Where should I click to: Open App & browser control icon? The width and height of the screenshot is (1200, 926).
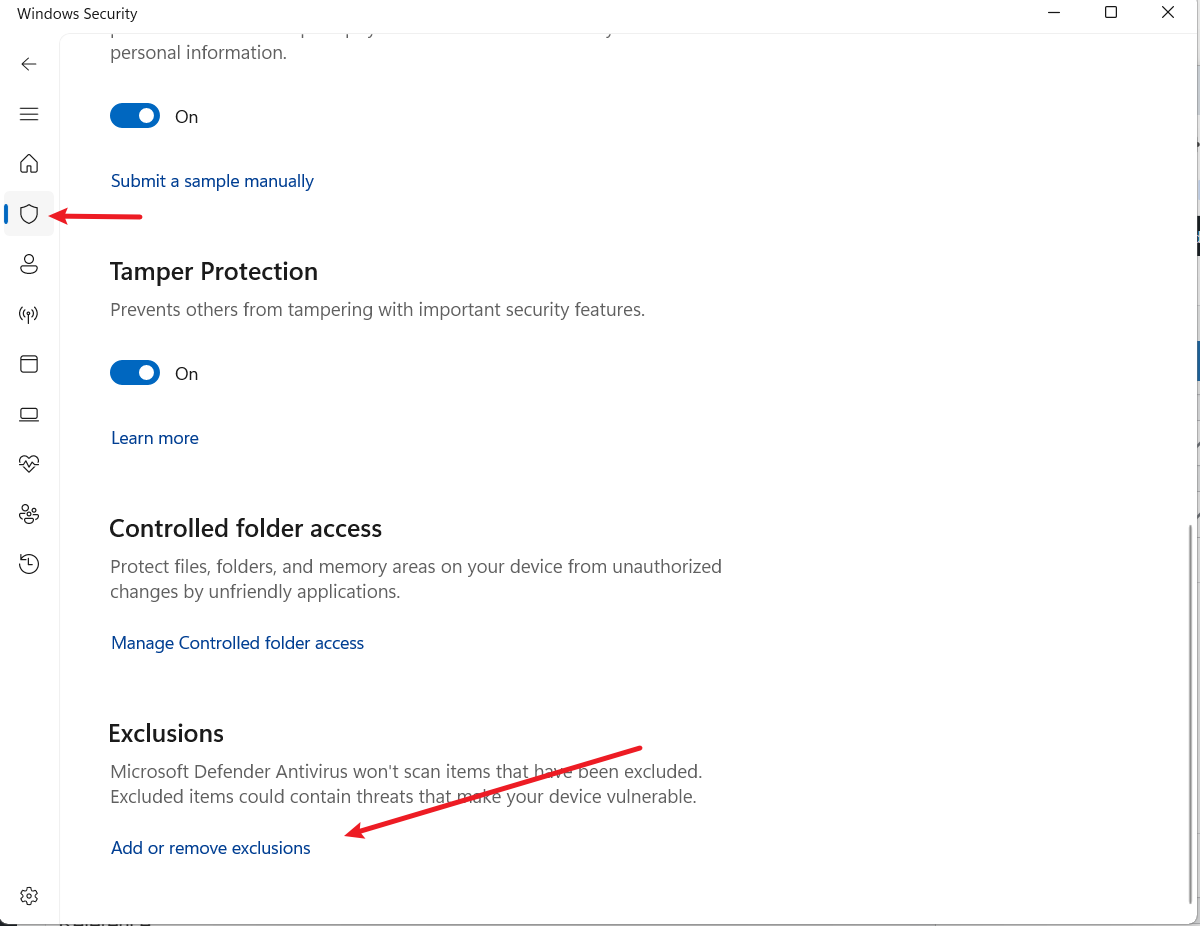pos(29,364)
